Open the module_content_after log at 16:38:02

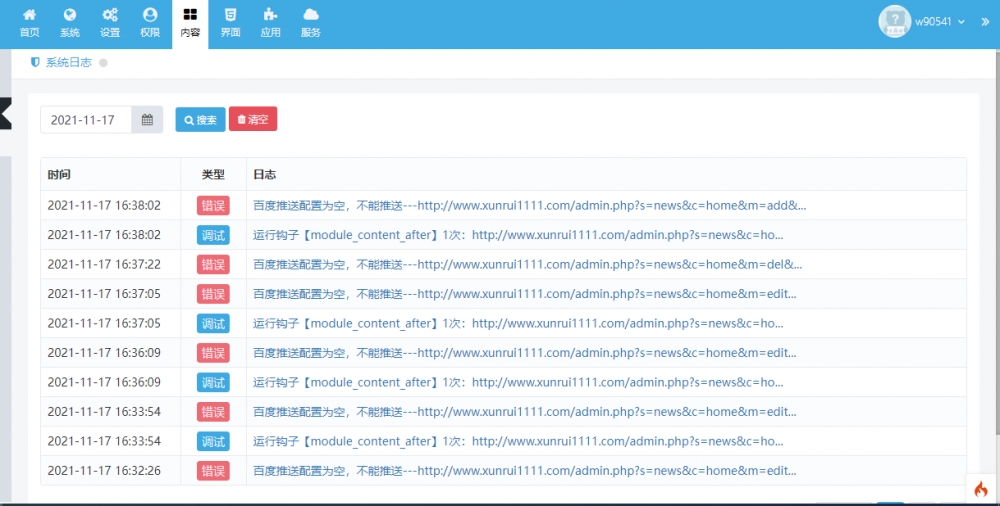[x=518, y=235]
